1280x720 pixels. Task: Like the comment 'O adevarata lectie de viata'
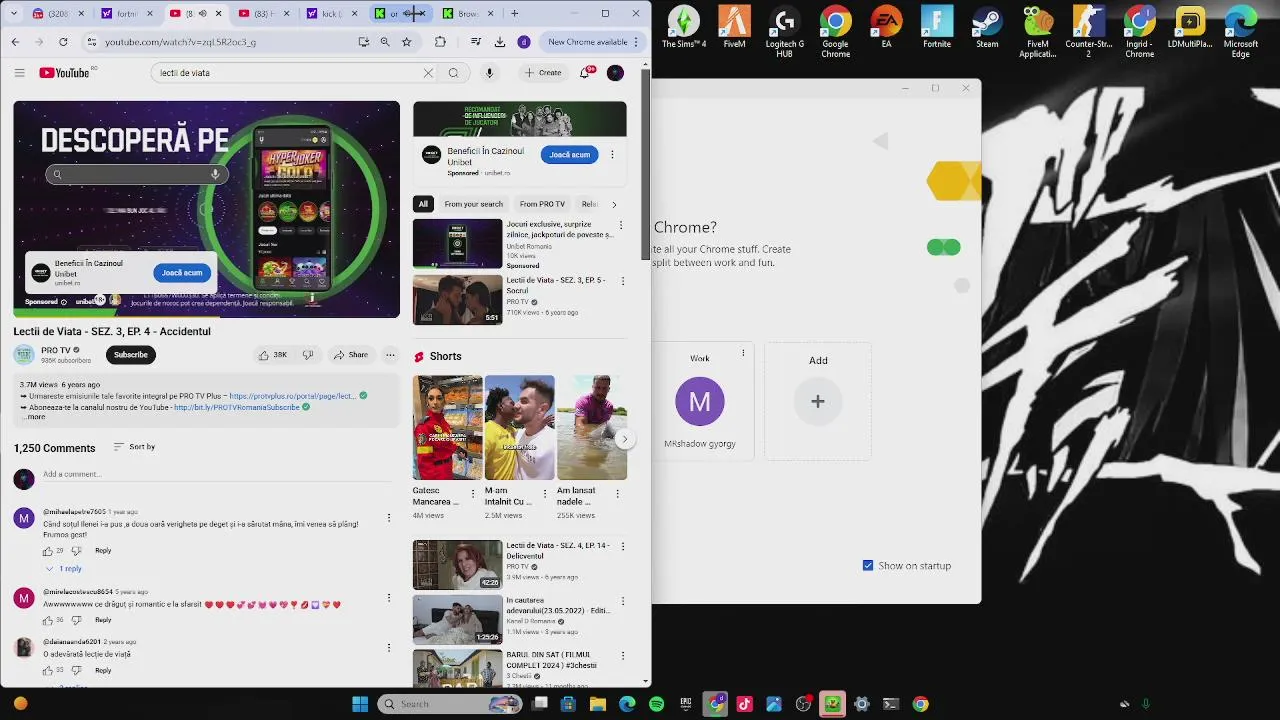pyautogui.click(x=47, y=670)
